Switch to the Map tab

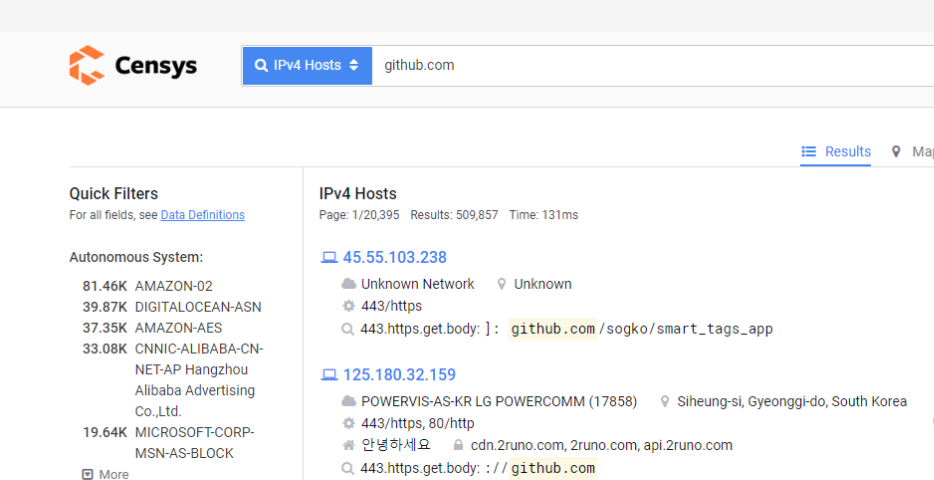[x=913, y=152]
